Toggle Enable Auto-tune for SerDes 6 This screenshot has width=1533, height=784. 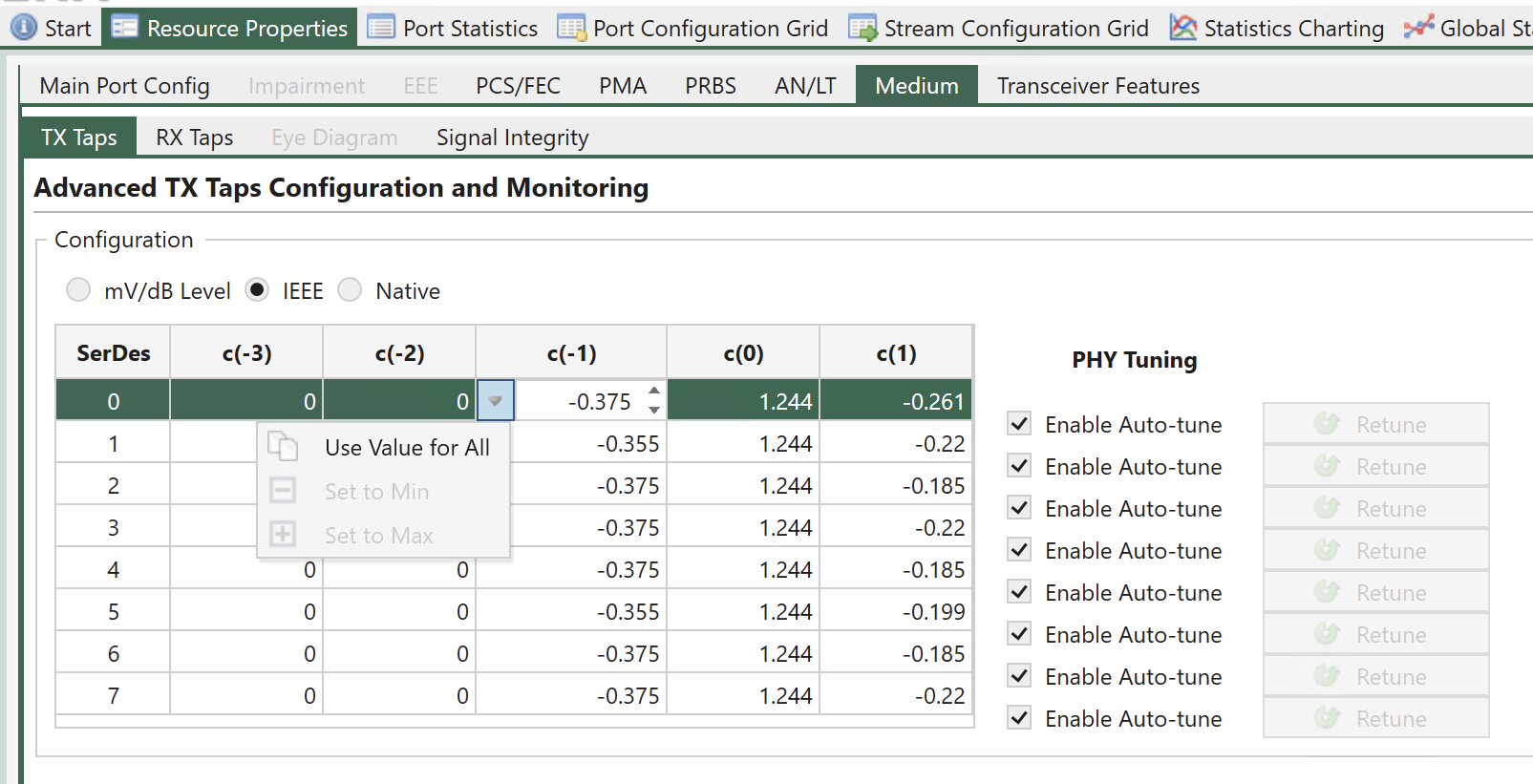pyautogui.click(x=1019, y=675)
